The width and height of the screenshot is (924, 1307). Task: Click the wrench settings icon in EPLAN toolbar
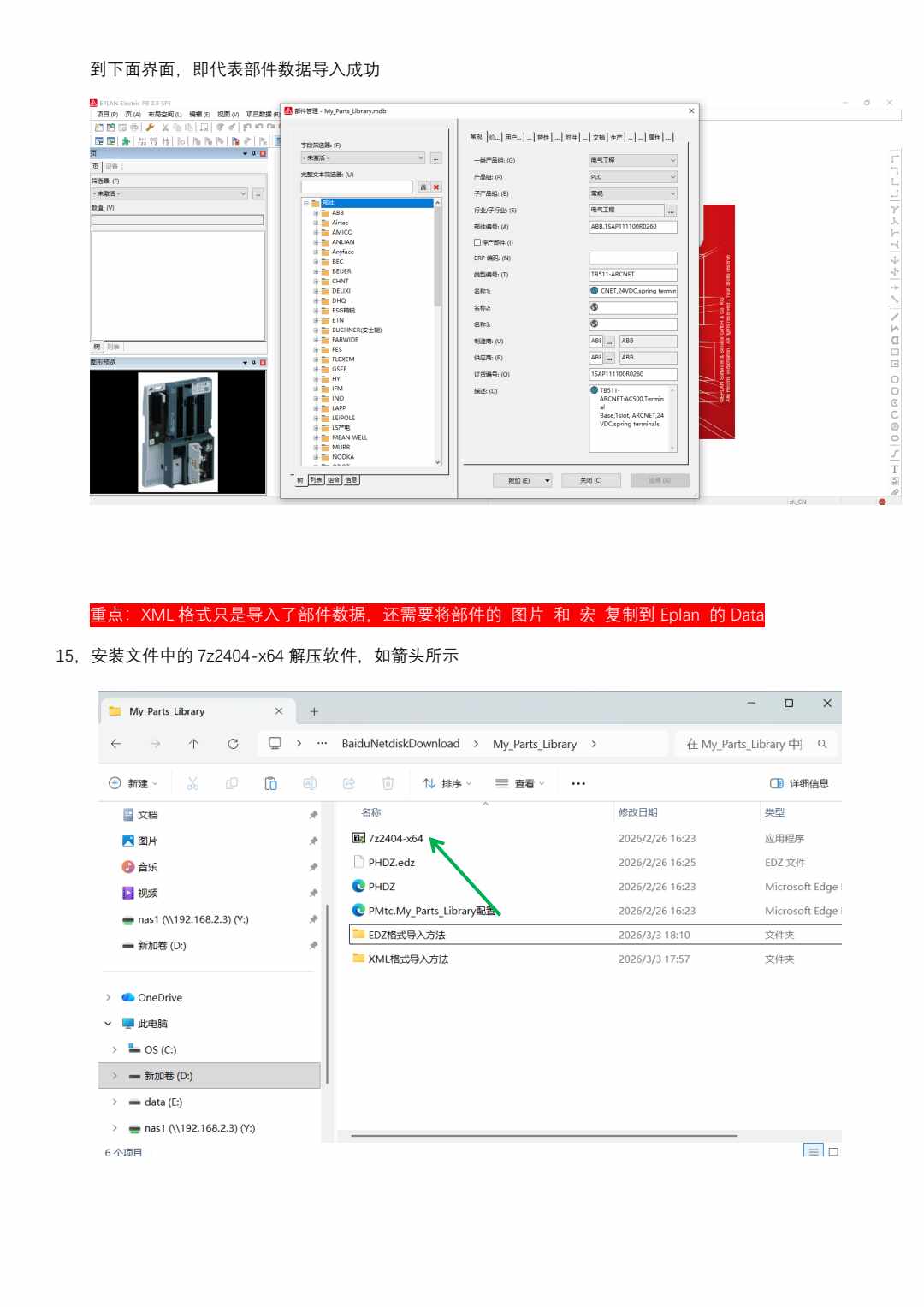pyautogui.click(x=150, y=127)
